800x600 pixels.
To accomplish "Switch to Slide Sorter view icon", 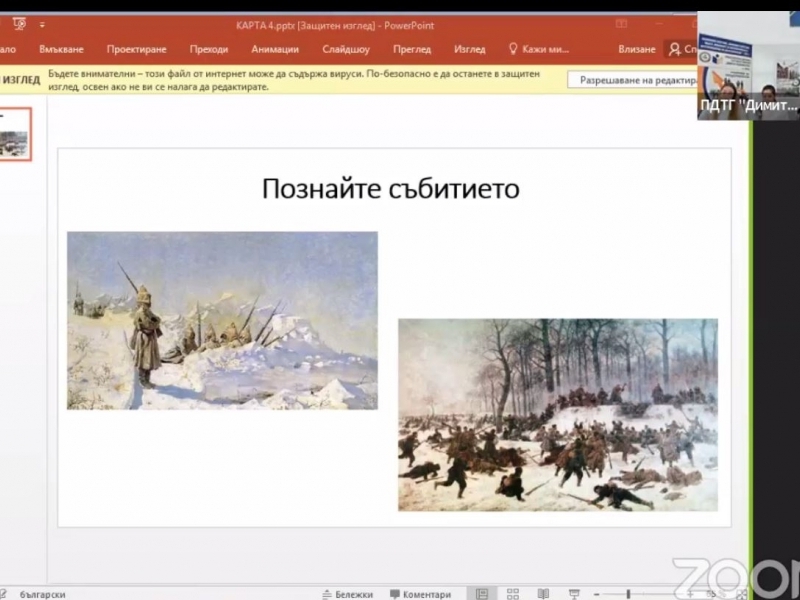I will click(512, 594).
